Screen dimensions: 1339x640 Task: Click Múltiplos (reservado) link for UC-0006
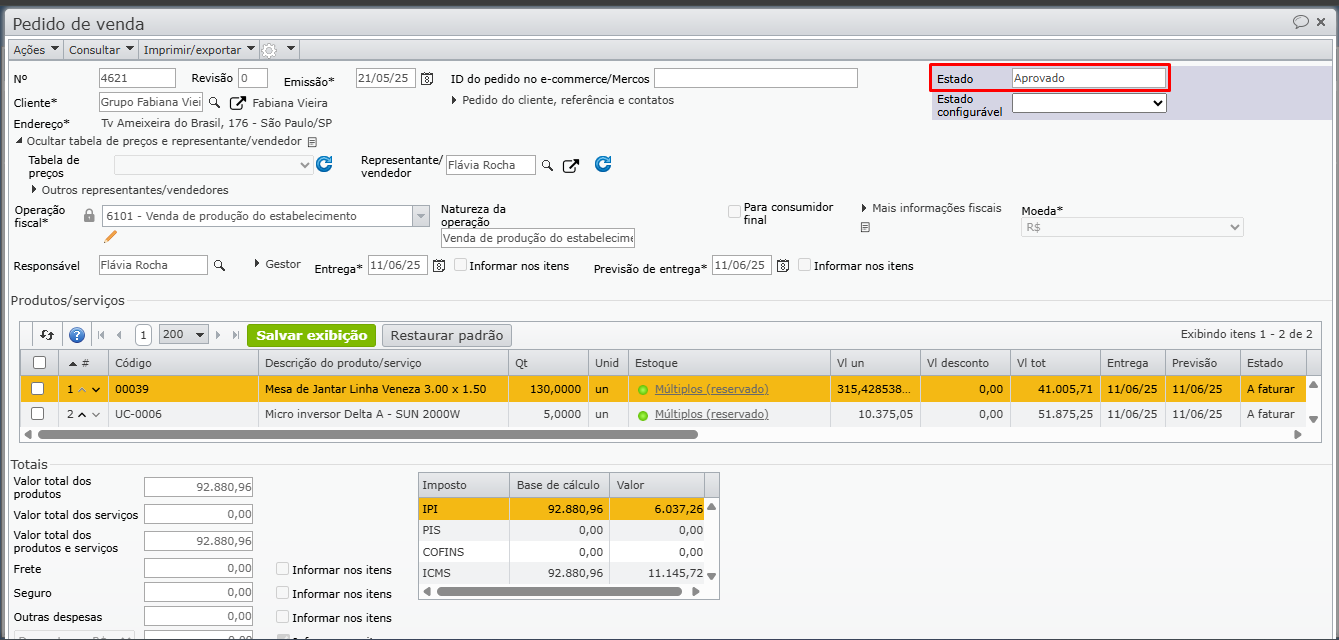point(711,414)
